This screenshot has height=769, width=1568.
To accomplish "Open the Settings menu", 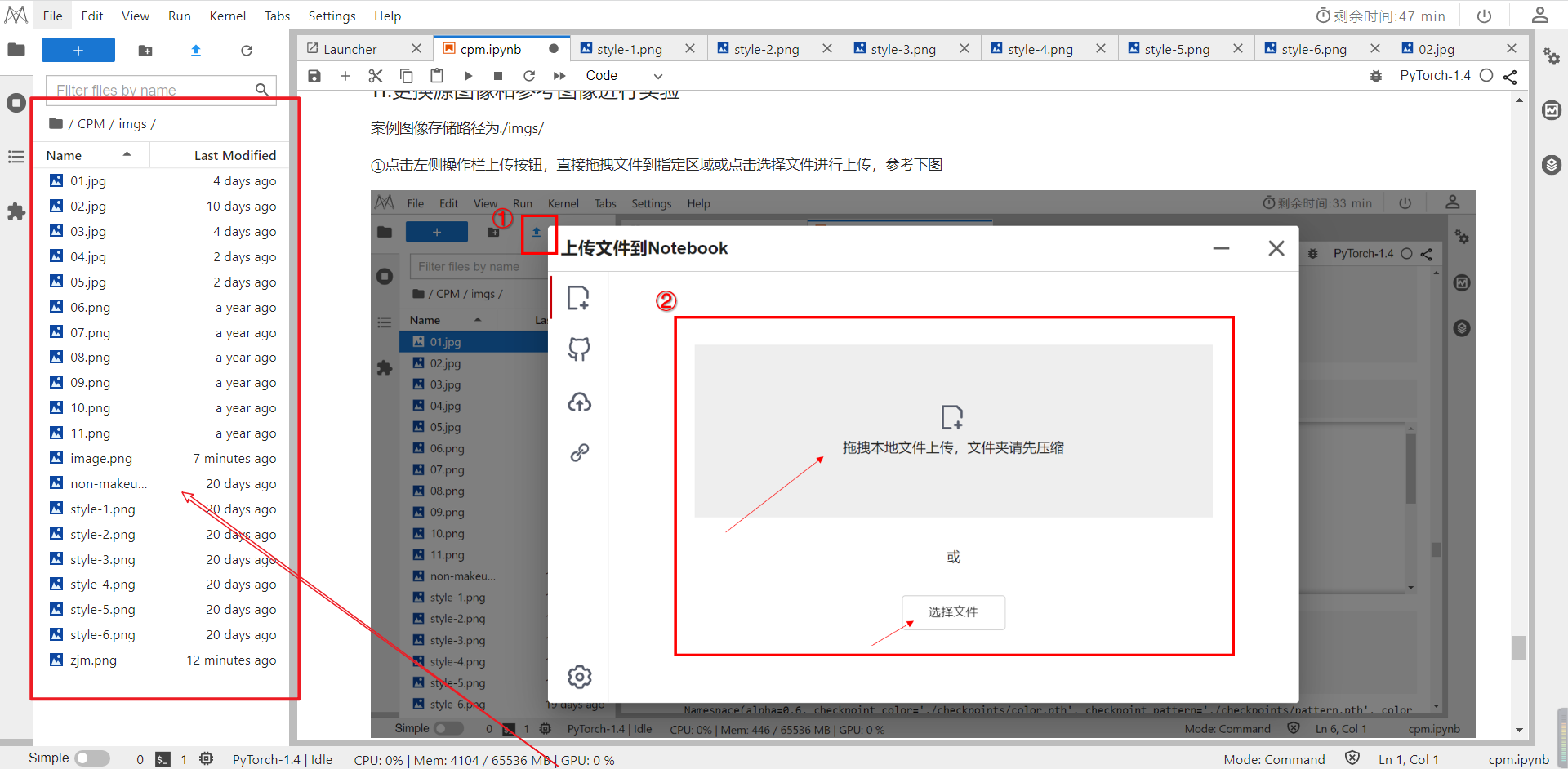I will (332, 16).
